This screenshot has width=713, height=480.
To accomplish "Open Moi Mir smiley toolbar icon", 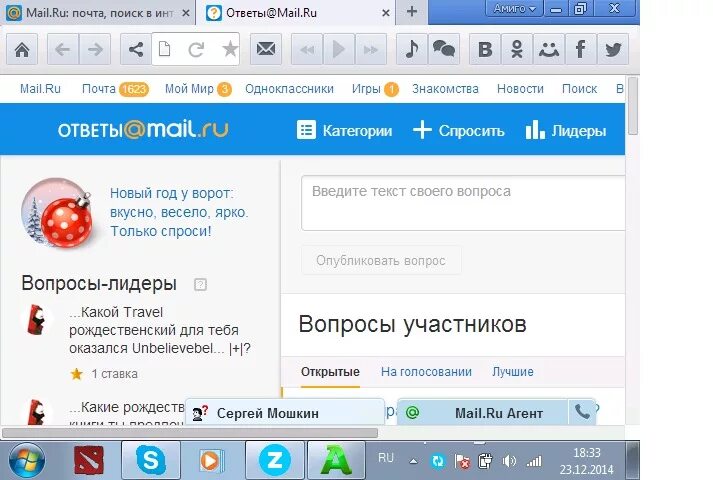I will click(548, 49).
